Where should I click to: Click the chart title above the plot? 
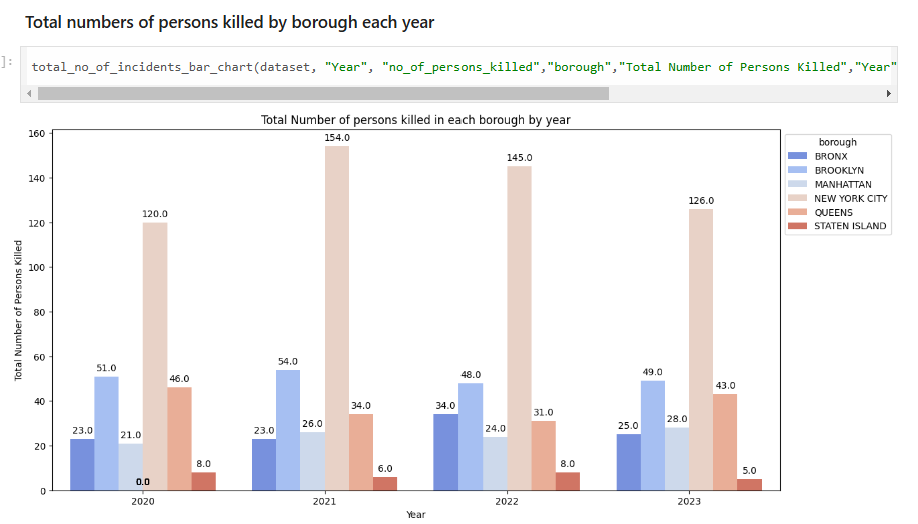coord(416,120)
